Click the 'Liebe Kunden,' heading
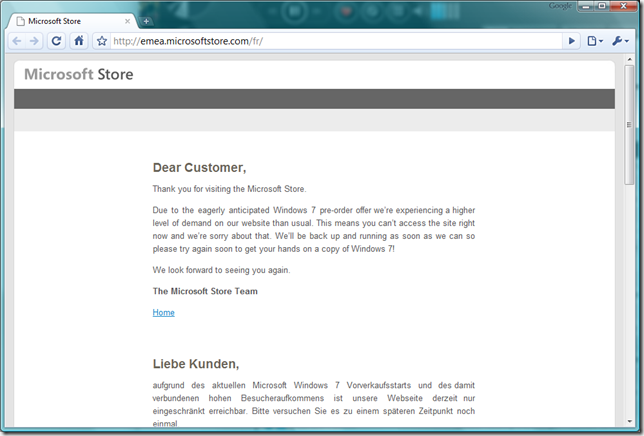The width and height of the screenshot is (644, 436). (x=196, y=364)
